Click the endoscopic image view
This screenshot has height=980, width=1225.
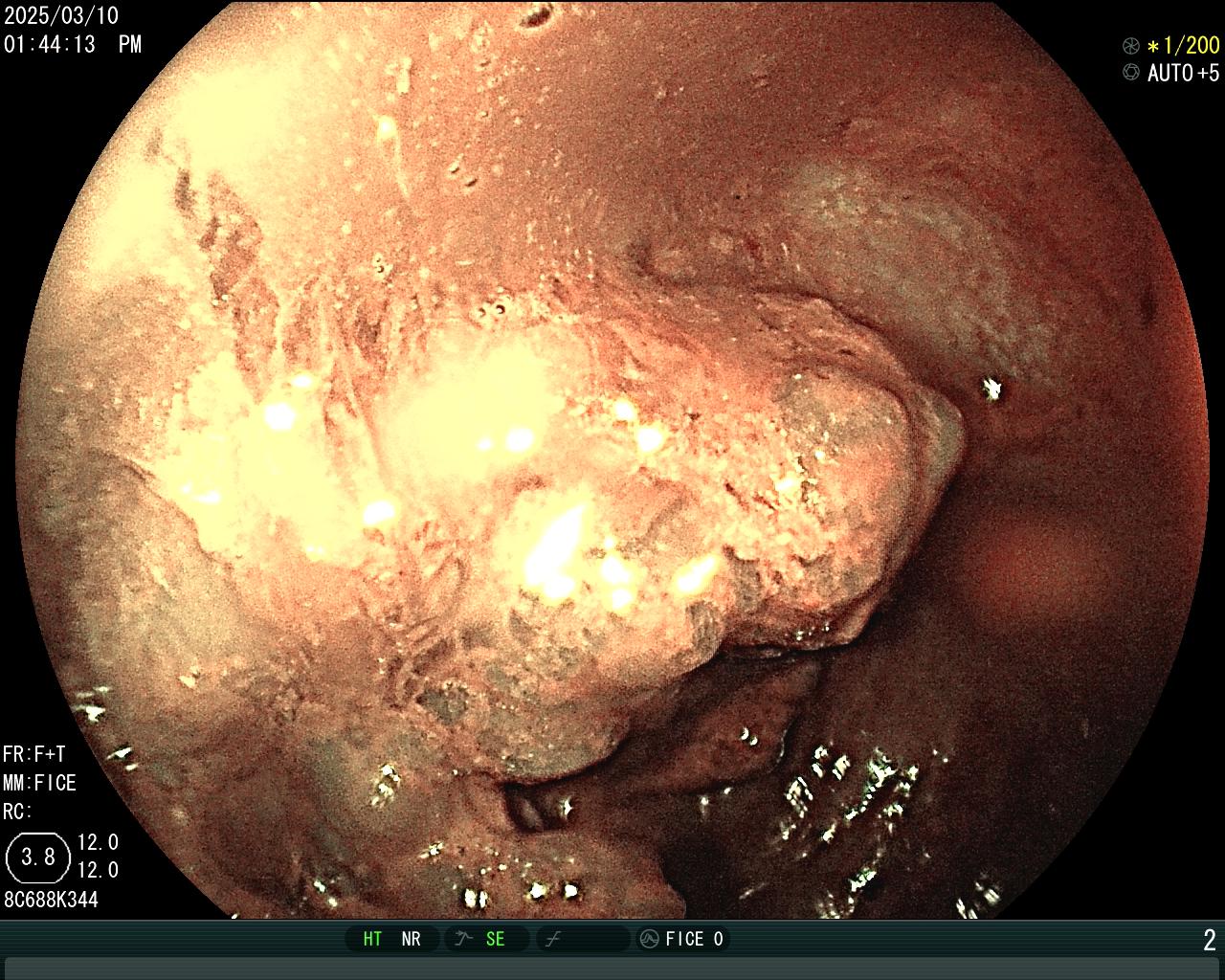[x=612, y=459]
